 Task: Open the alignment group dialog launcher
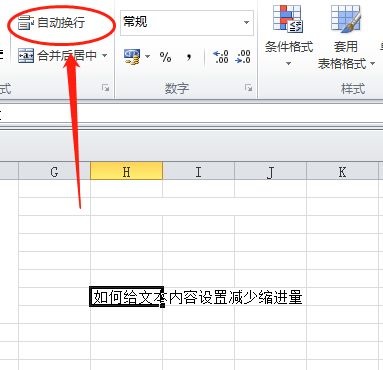(106, 88)
